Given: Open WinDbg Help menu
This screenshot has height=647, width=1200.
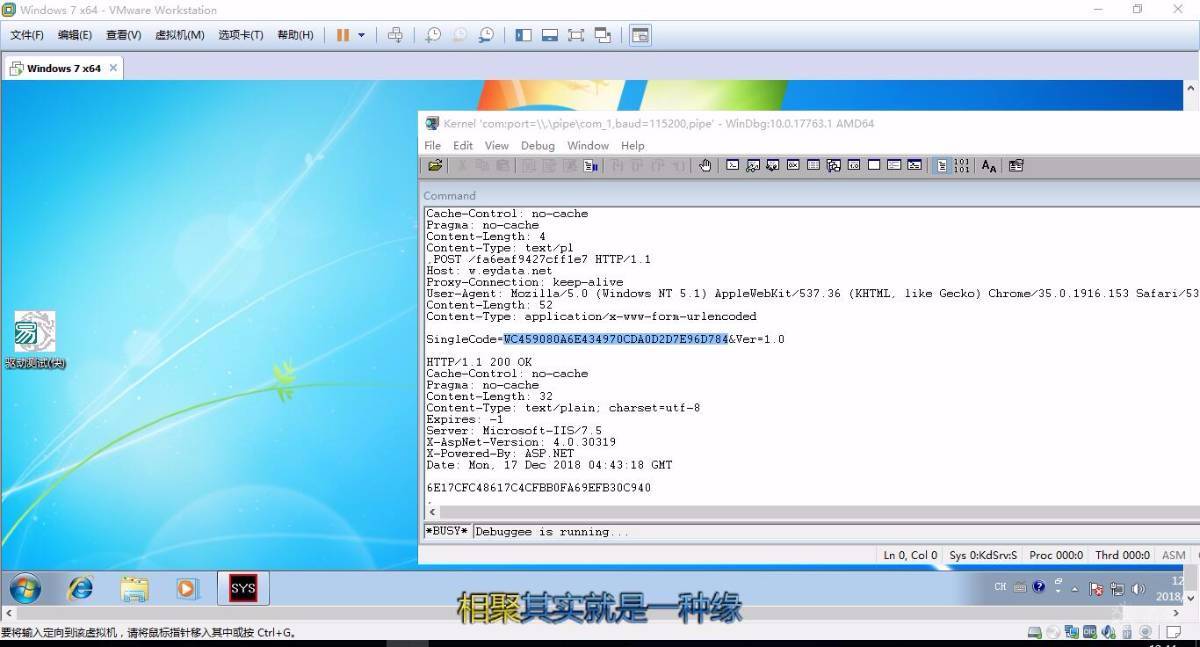Looking at the screenshot, I should (633, 145).
